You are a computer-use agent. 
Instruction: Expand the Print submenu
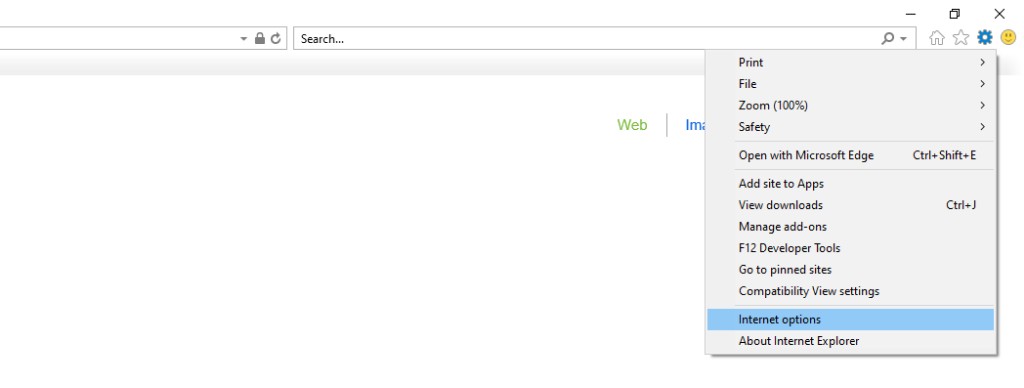(x=851, y=63)
